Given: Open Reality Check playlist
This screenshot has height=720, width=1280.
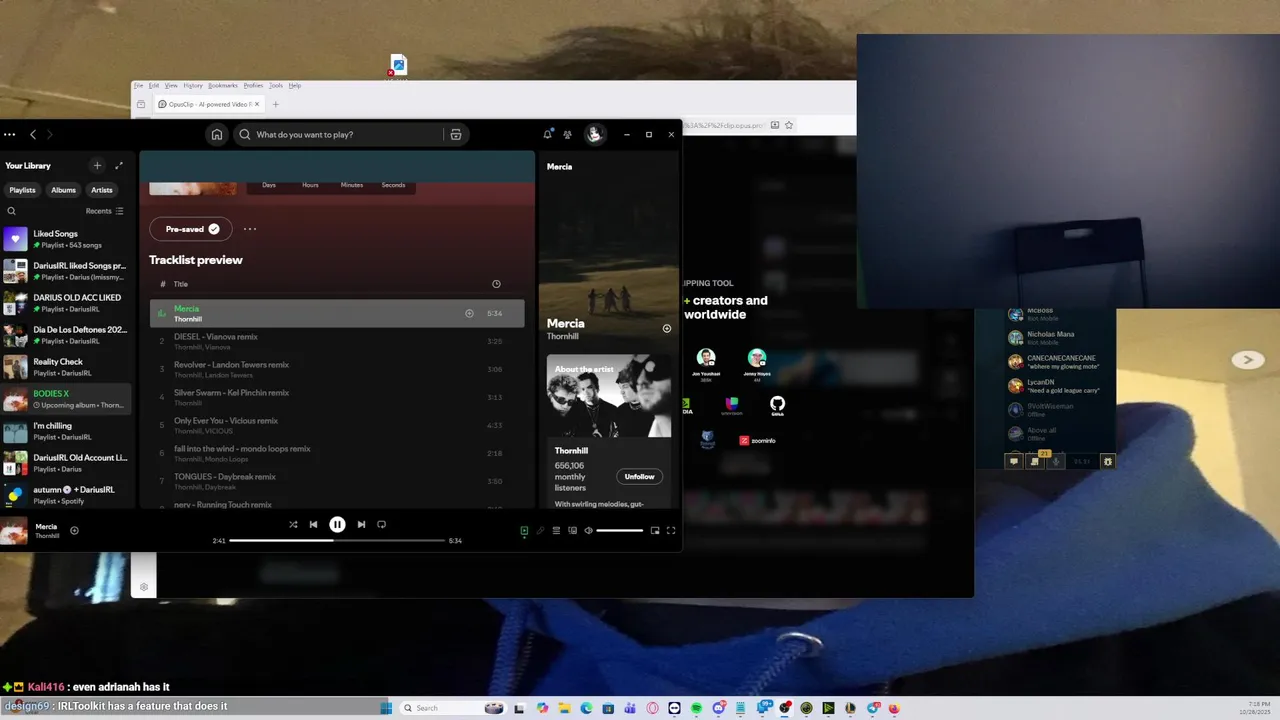Looking at the screenshot, I should (x=66, y=367).
